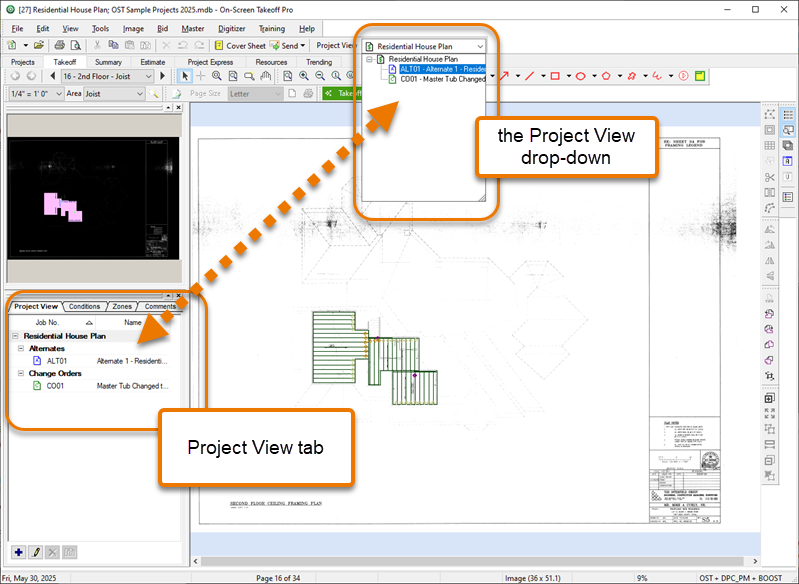Open the Send dropdown button
The height and width of the screenshot is (584, 799).
pos(287,45)
